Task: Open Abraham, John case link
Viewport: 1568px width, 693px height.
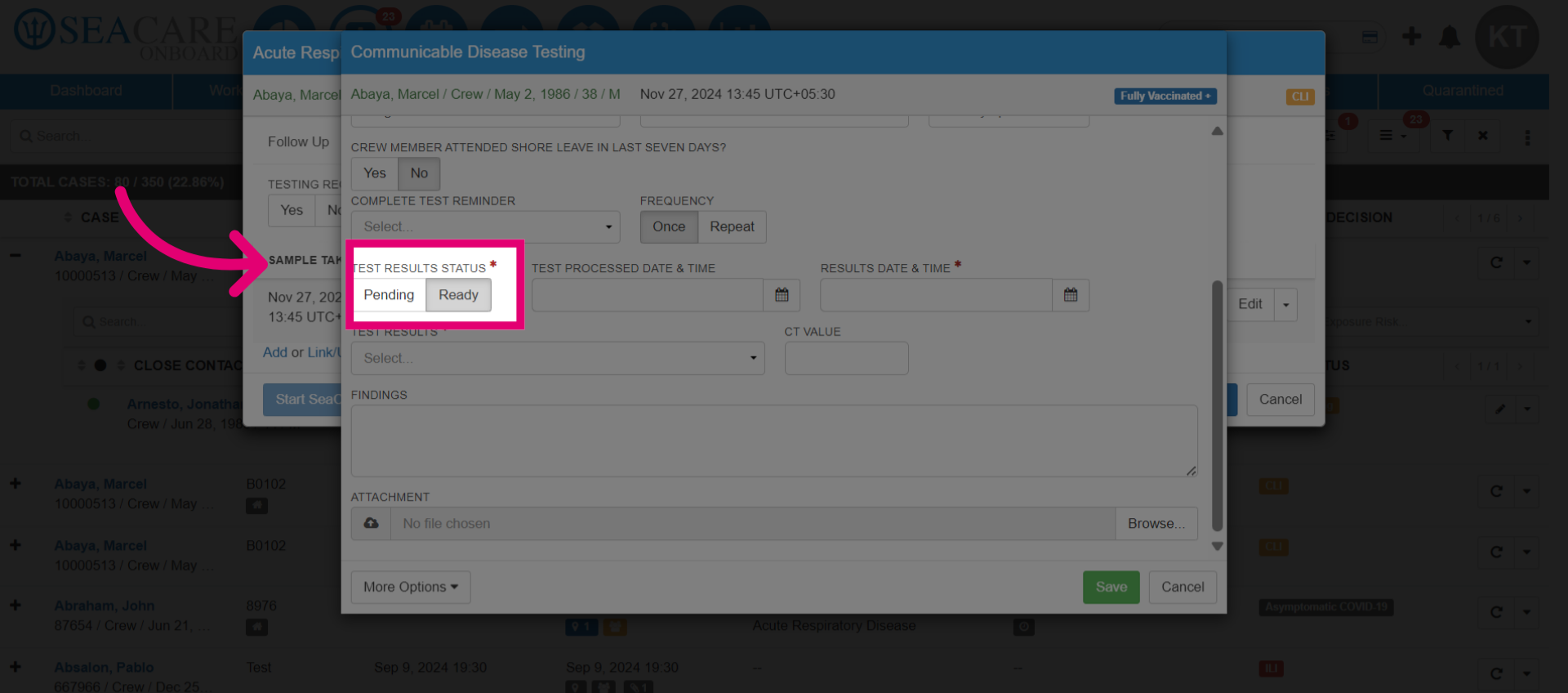Action: tap(105, 606)
